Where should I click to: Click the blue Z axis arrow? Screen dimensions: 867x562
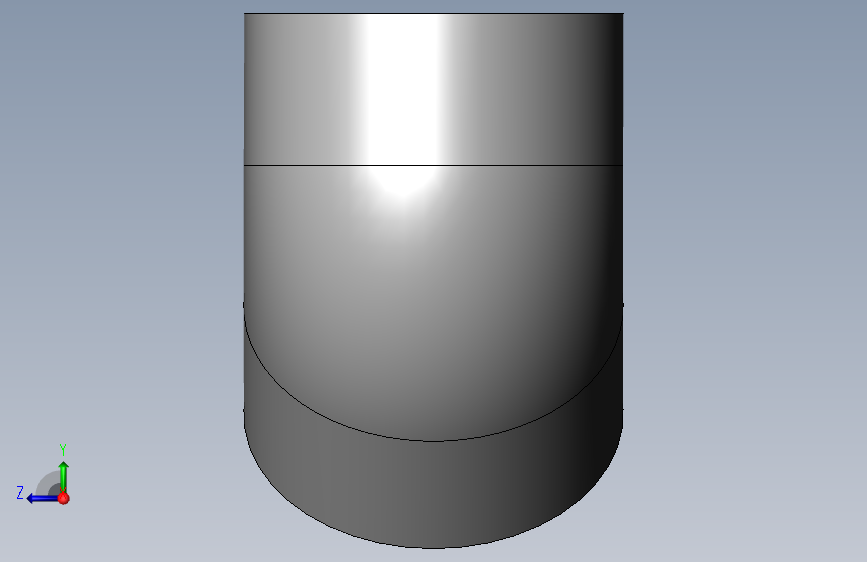(x=42, y=499)
